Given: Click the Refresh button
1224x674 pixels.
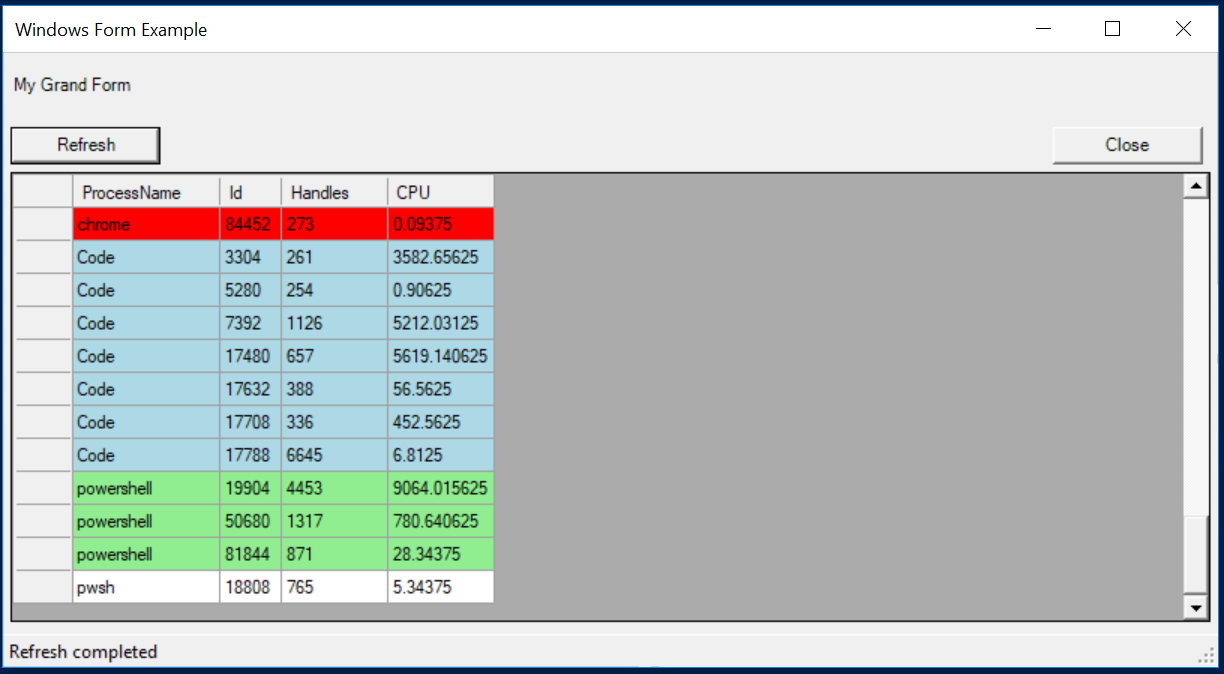Looking at the screenshot, I should coord(85,145).
